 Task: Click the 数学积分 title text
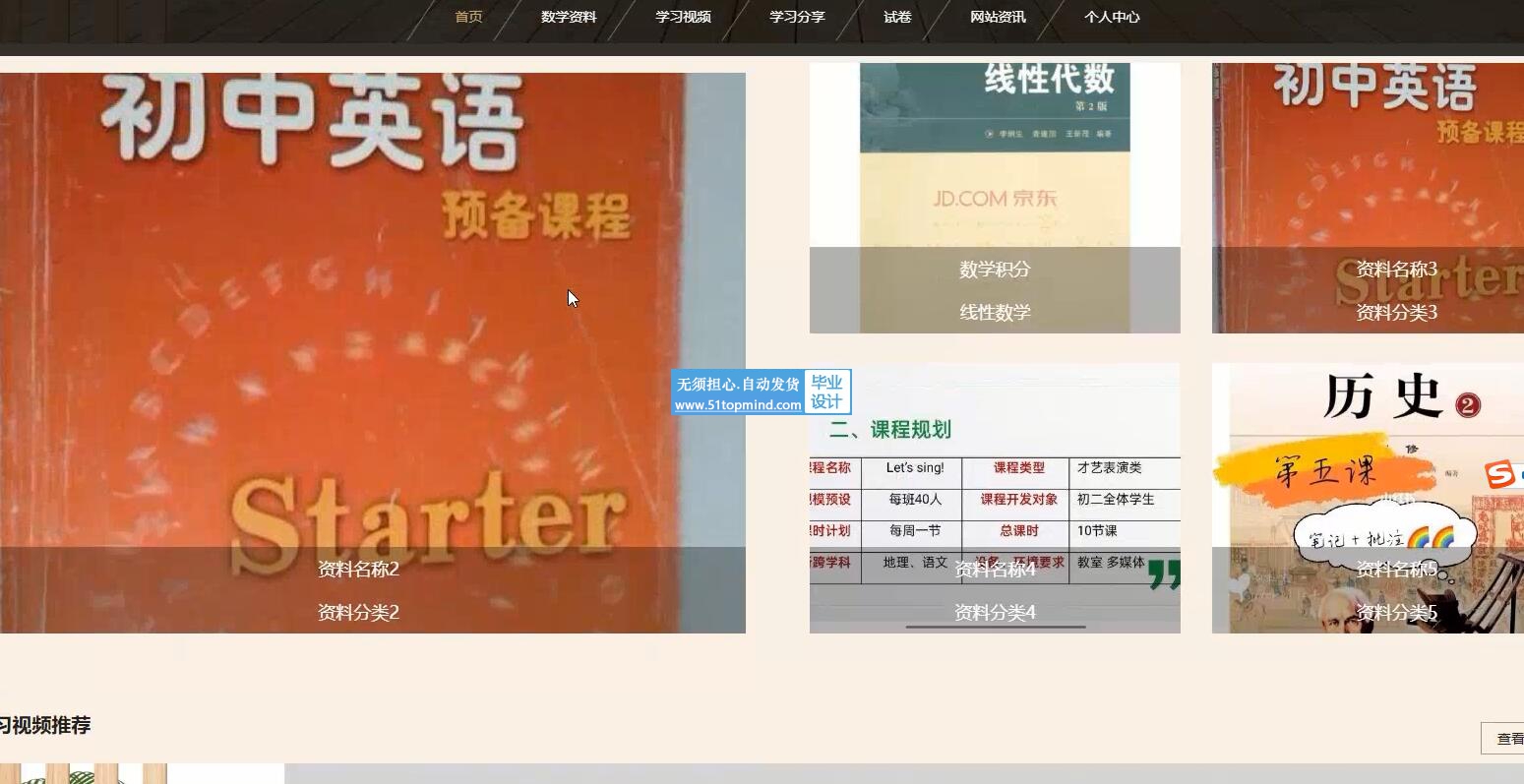[x=995, y=269]
